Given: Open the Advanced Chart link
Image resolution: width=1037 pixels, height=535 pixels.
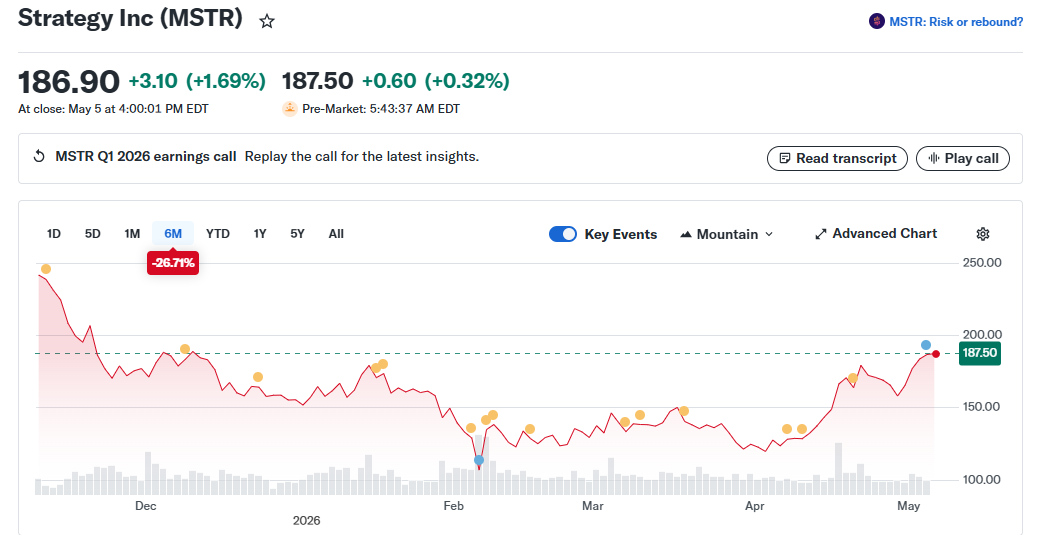Looking at the screenshot, I should pos(876,233).
